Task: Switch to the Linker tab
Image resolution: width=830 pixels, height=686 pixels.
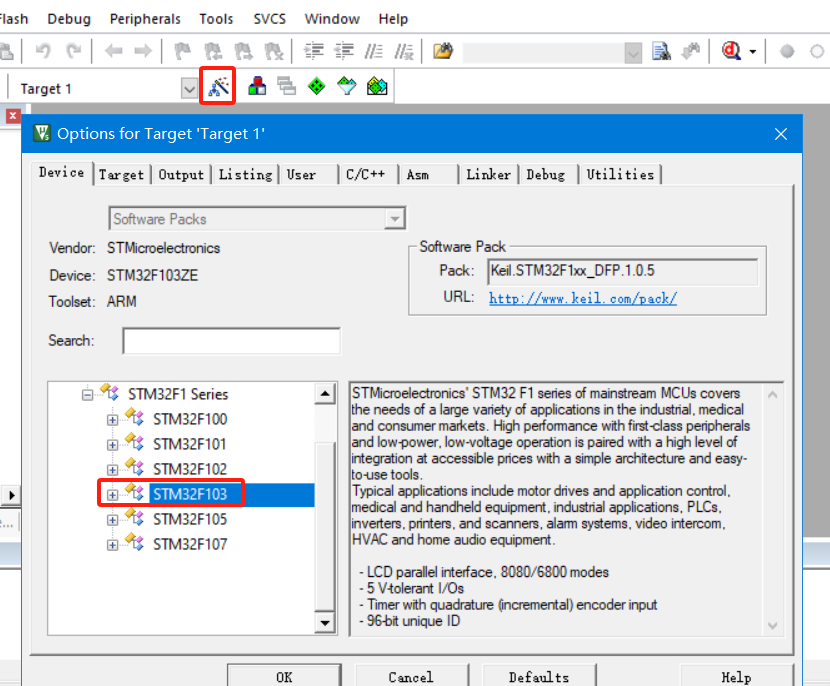Action: pyautogui.click(x=488, y=175)
